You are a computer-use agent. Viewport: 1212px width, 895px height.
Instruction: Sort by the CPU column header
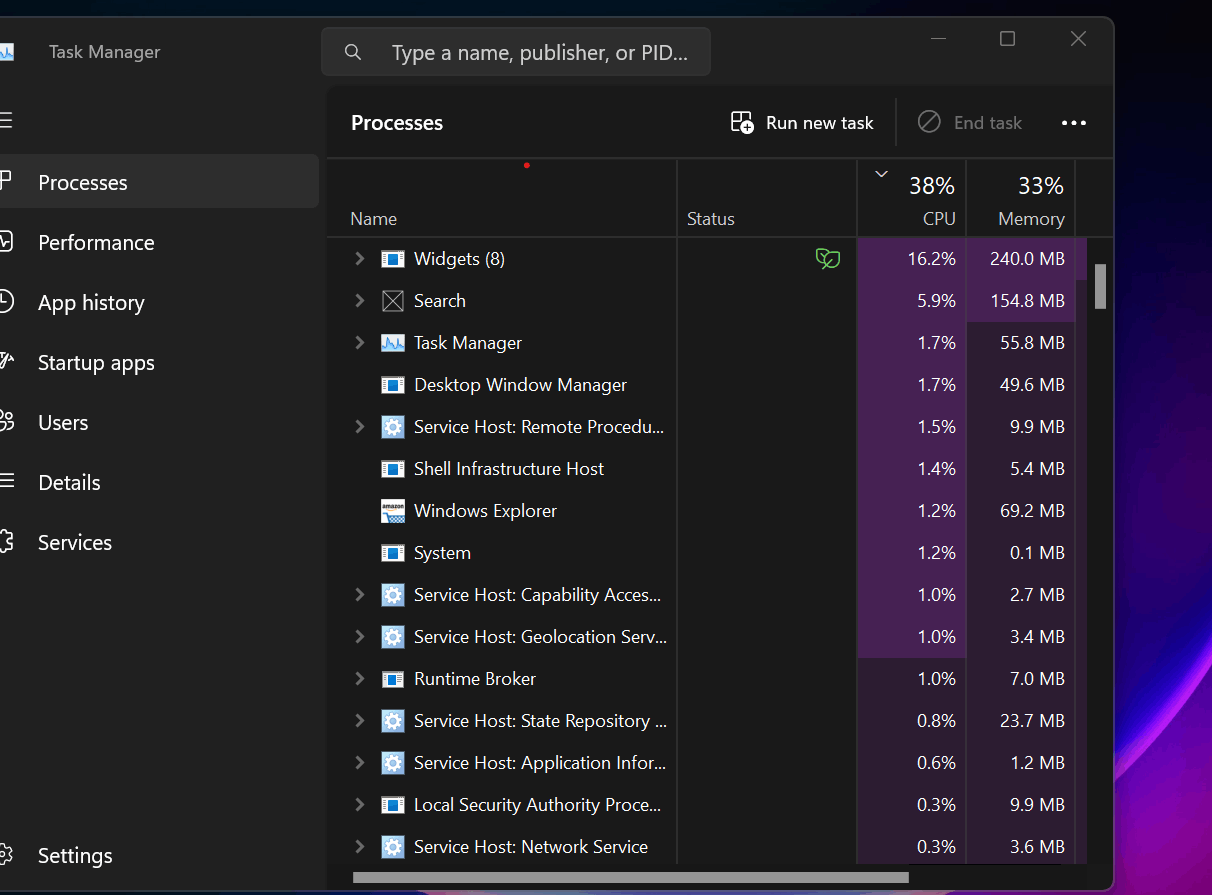pos(912,199)
